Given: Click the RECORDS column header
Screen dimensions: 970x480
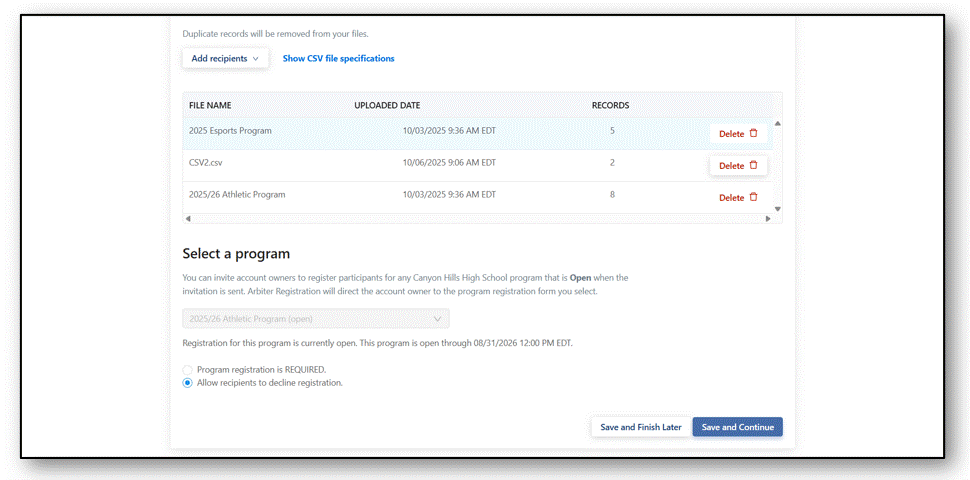Looking at the screenshot, I should point(610,105).
